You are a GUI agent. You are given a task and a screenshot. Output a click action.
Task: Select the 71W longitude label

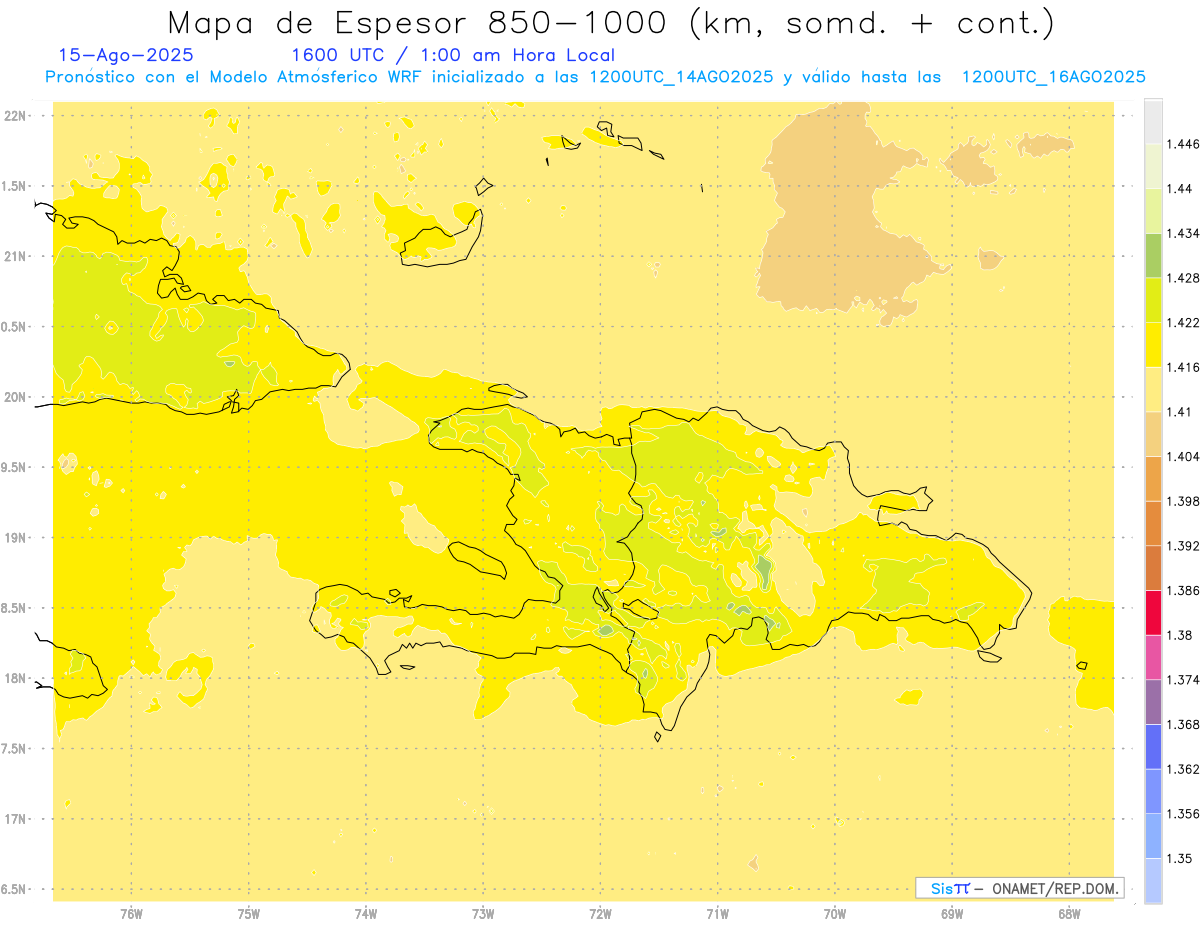point(717,913)
